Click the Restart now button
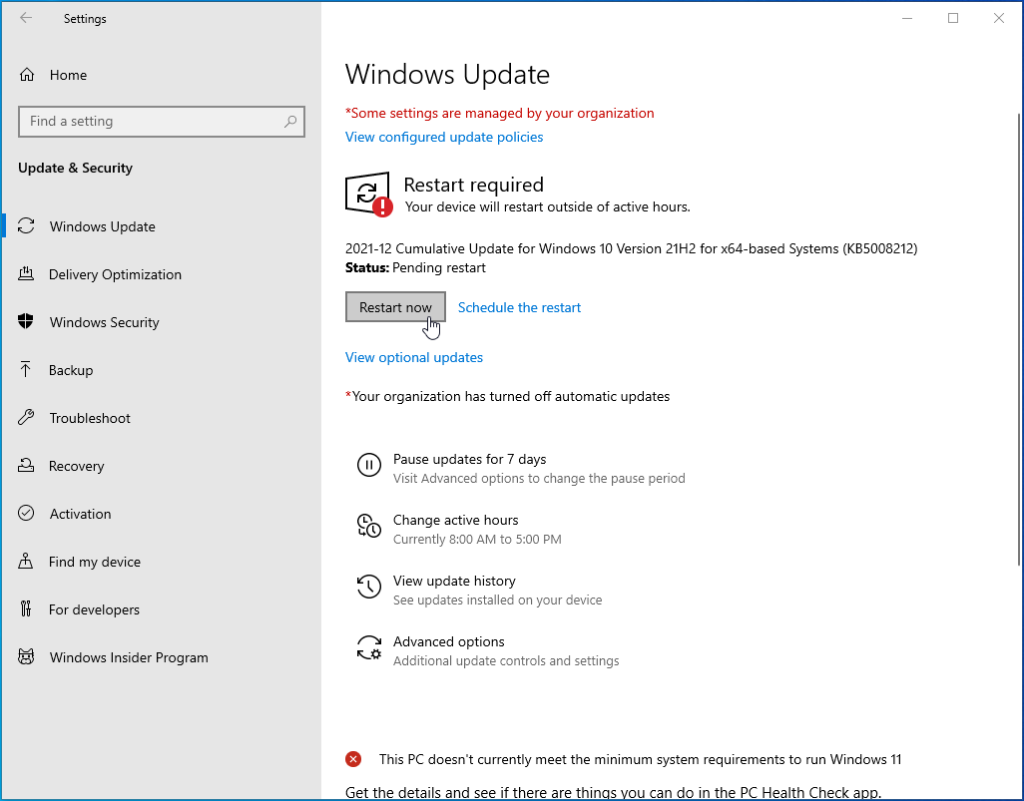1024x801 pixels. pos(395,307)
